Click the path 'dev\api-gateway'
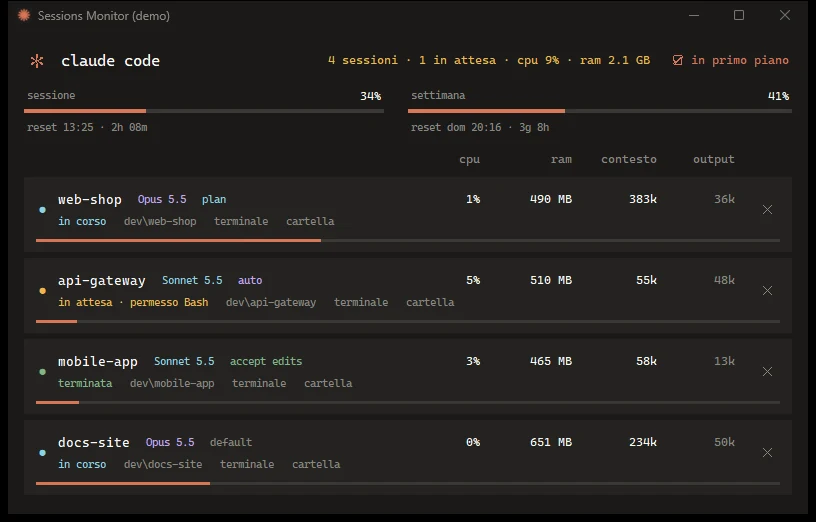The image size is (816, 522). point(271,302)
